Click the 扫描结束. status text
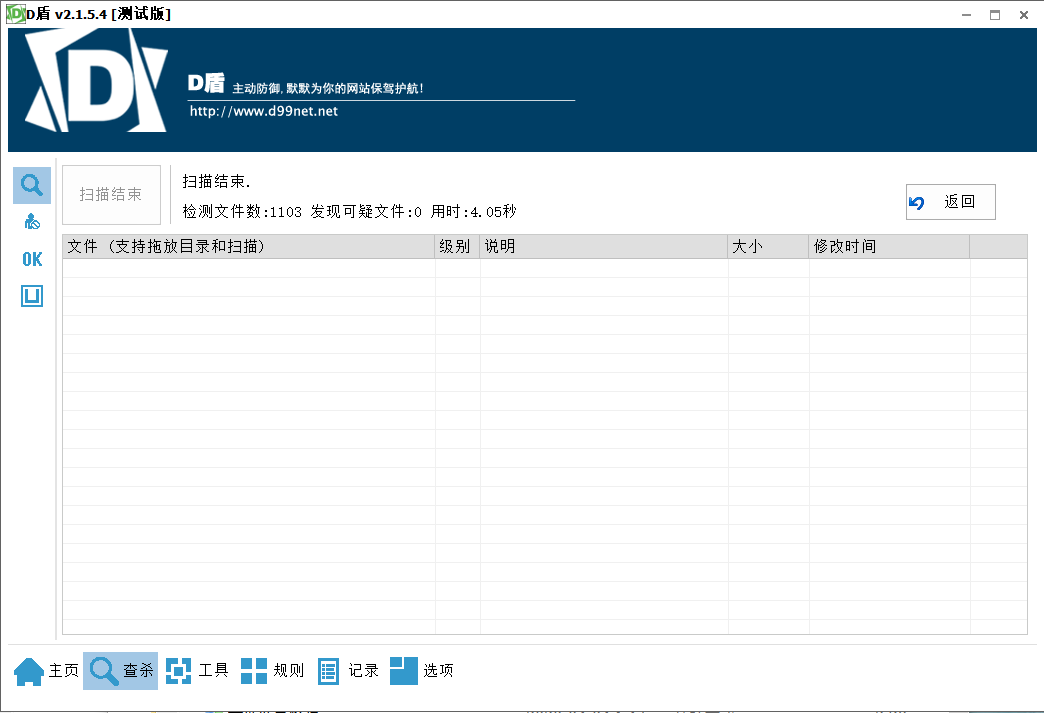This screenshot has height=713, width=1044. pyautogui.click(x=216, y=181)
